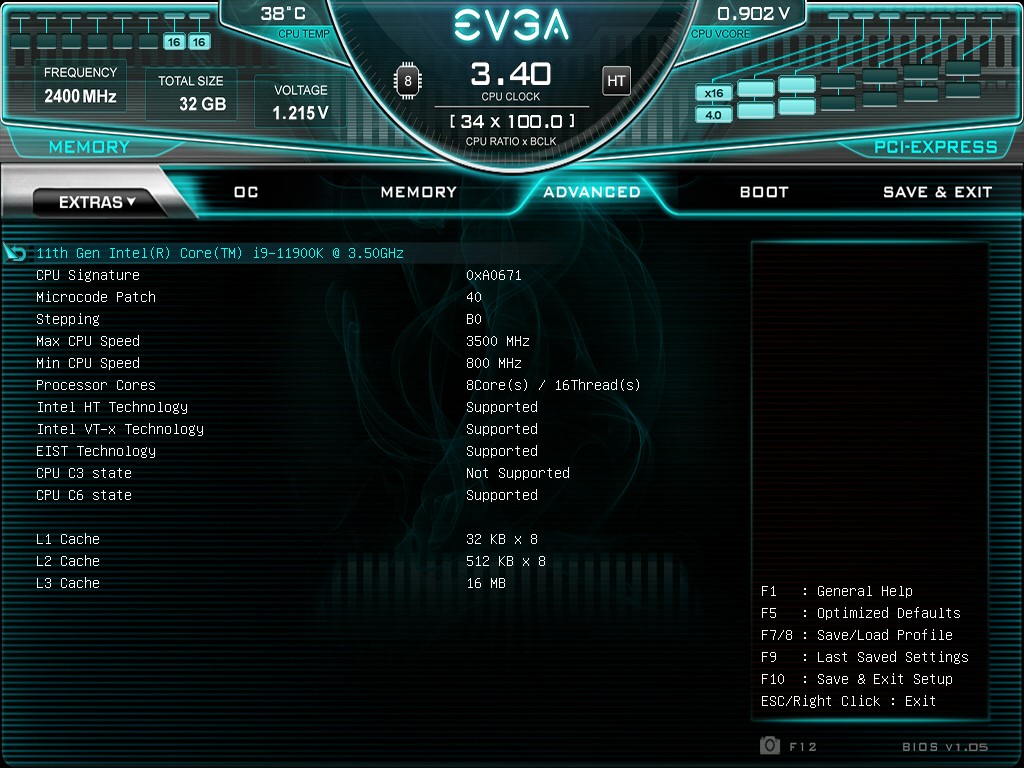Screen dimensions: 1024x768
Task: Click the EIST Technology row
Action: [287, 451]
